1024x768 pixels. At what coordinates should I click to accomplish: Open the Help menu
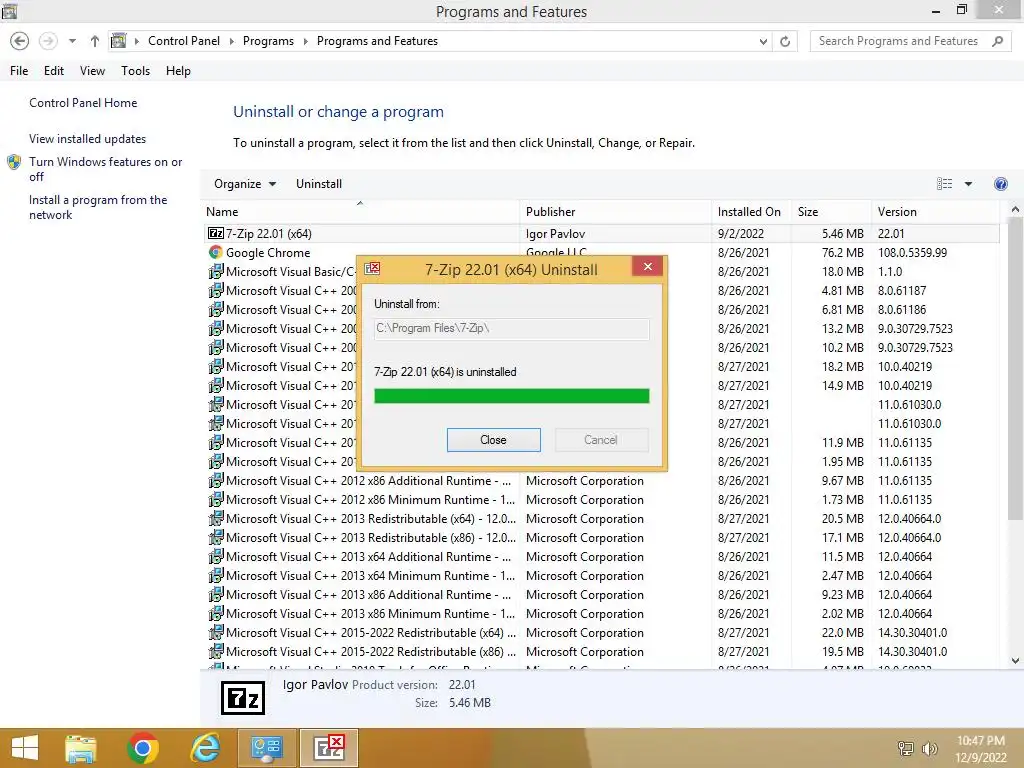[178, 71]
